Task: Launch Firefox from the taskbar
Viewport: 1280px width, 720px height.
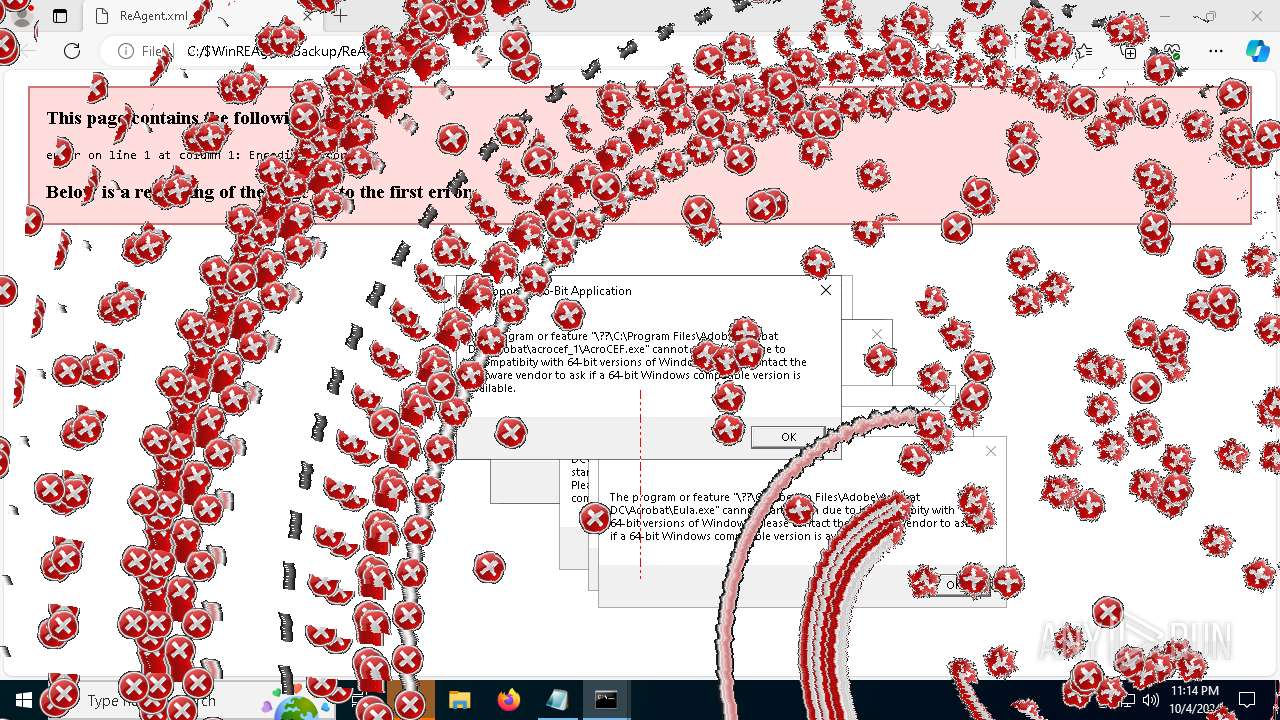Action: click(509, 700)
